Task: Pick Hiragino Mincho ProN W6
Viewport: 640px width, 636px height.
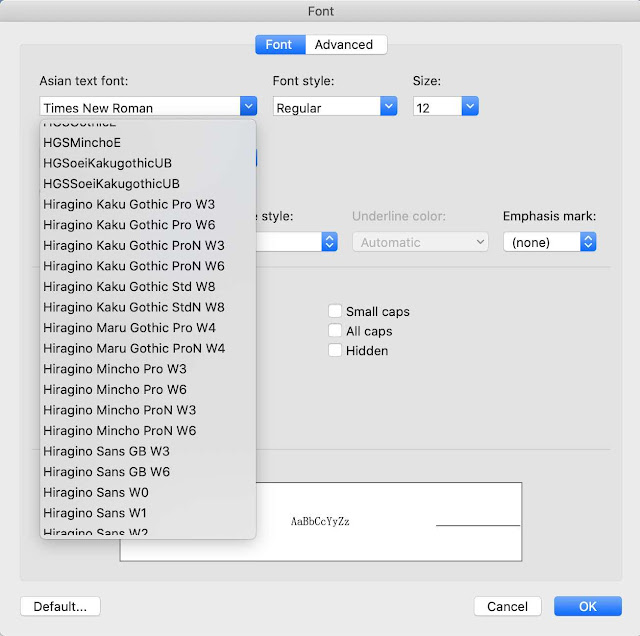Action: [x=148, y=431]
